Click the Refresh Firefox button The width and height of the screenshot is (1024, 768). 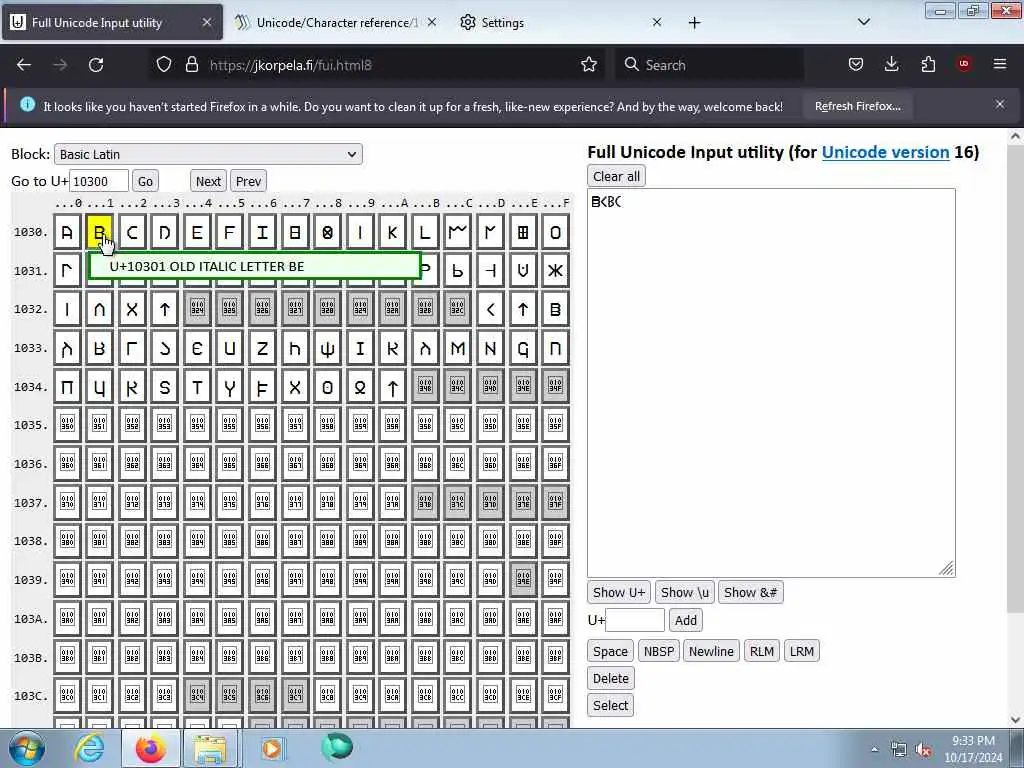(857, 106)
